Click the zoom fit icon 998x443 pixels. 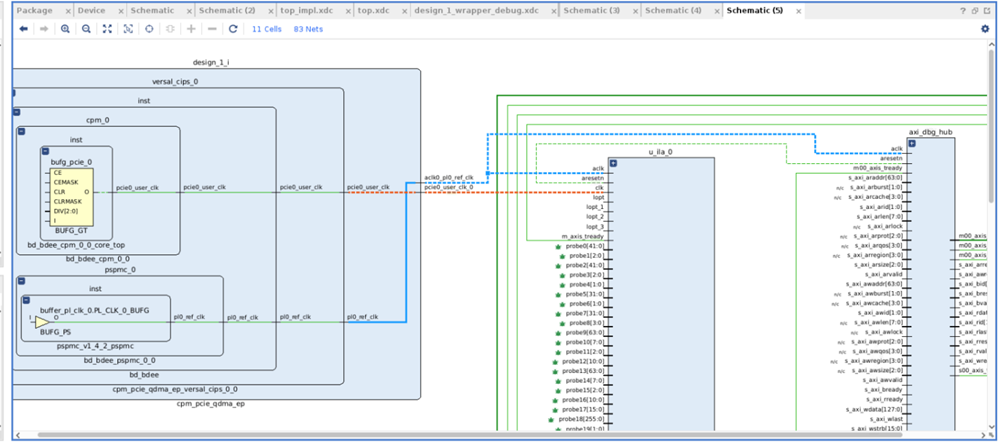pos(107,29)
